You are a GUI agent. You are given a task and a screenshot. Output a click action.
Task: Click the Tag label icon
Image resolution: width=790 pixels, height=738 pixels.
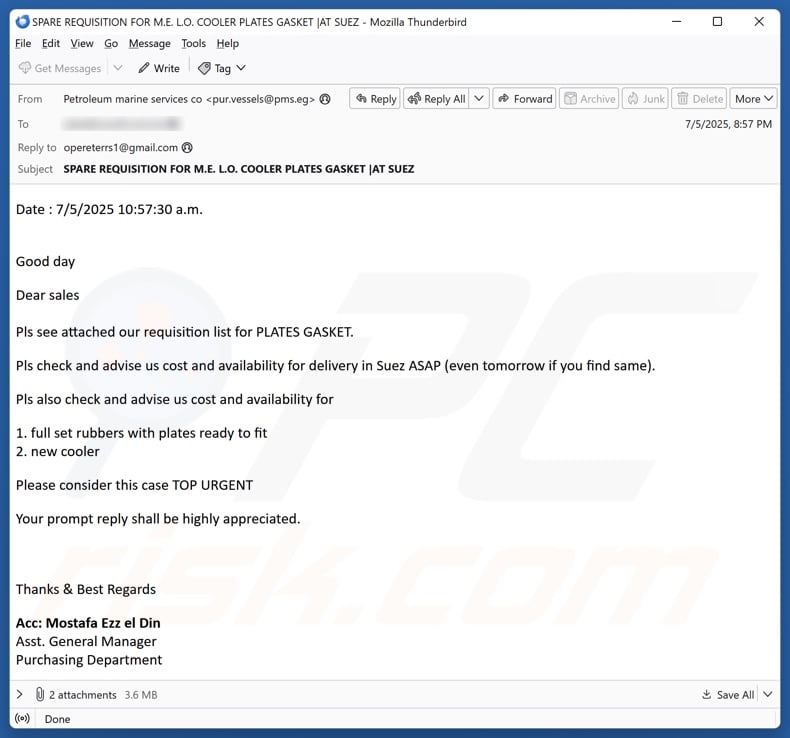point(204,68)
